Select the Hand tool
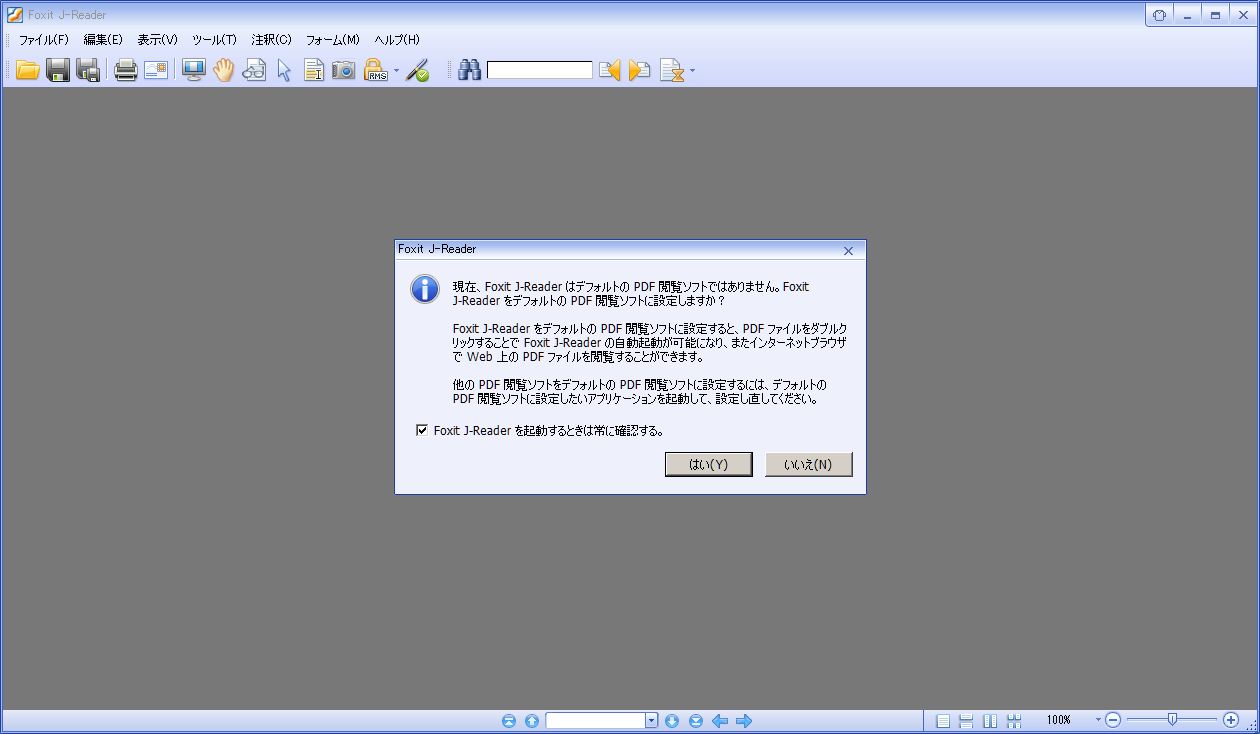This screenshot has width=1260, height=734. [223, 70]
